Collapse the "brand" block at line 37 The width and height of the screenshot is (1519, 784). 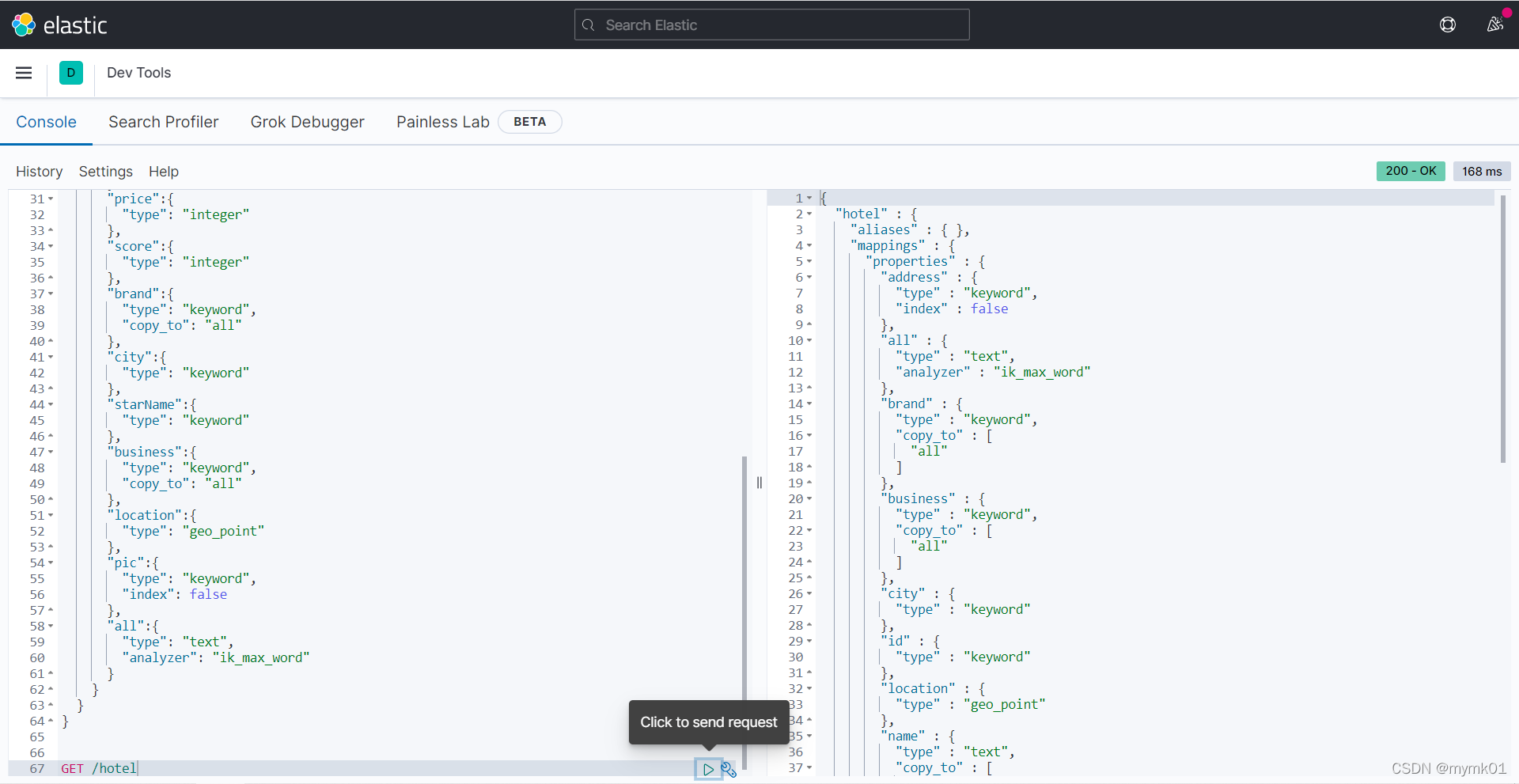pyautogui.click(x=51, y=294)
